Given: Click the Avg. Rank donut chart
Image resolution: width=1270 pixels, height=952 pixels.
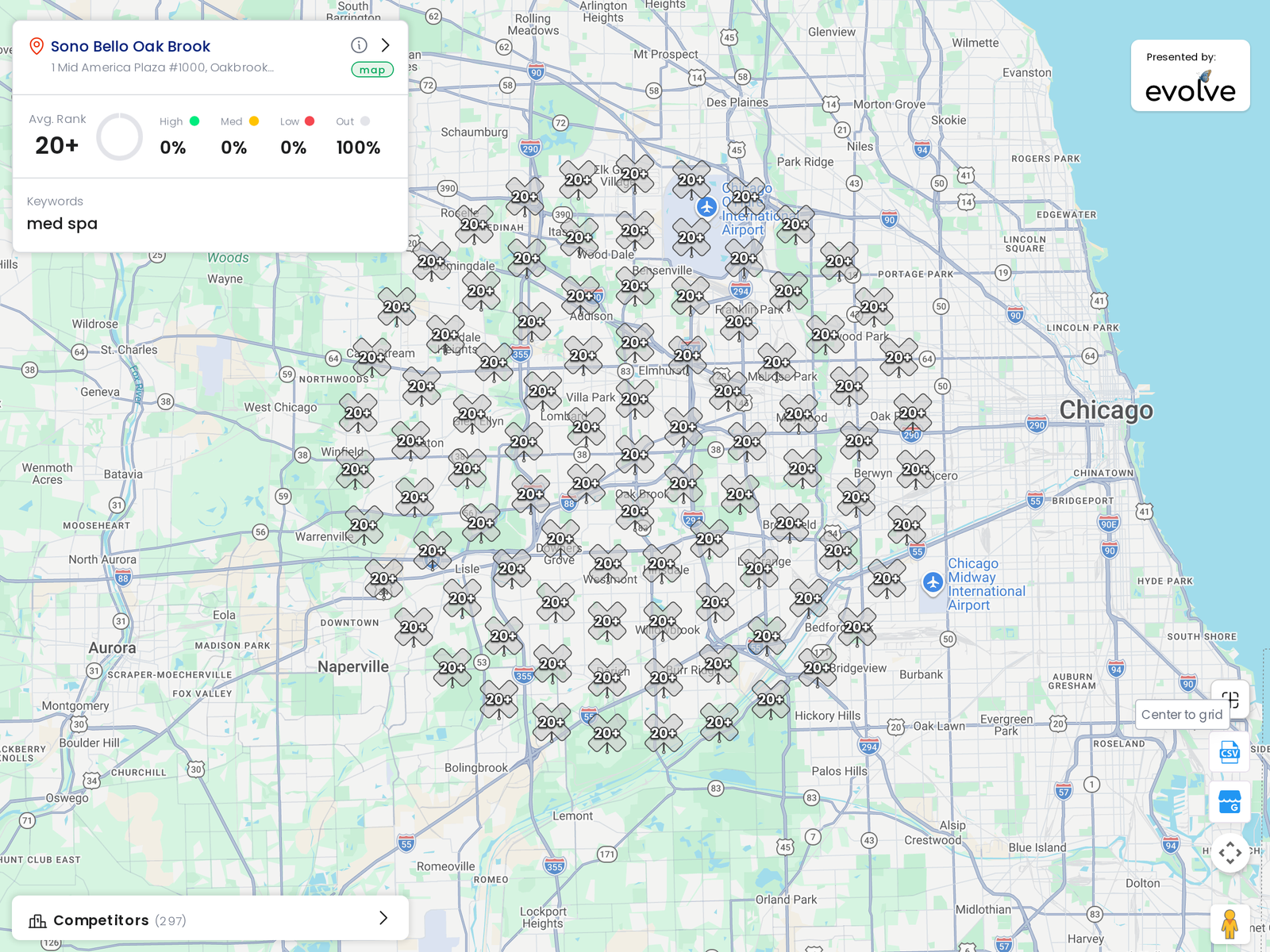Looking at the screenshot, I should (119, 136).
